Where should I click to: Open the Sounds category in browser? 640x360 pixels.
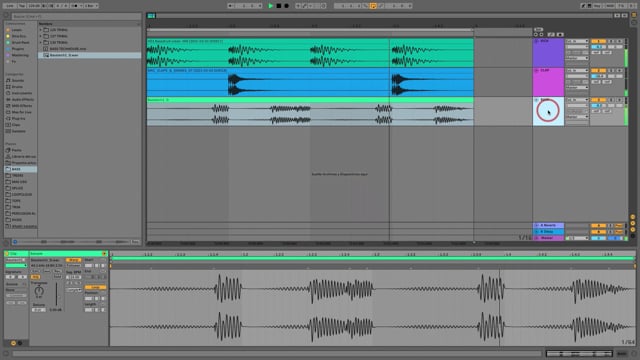tap(18, 80)
